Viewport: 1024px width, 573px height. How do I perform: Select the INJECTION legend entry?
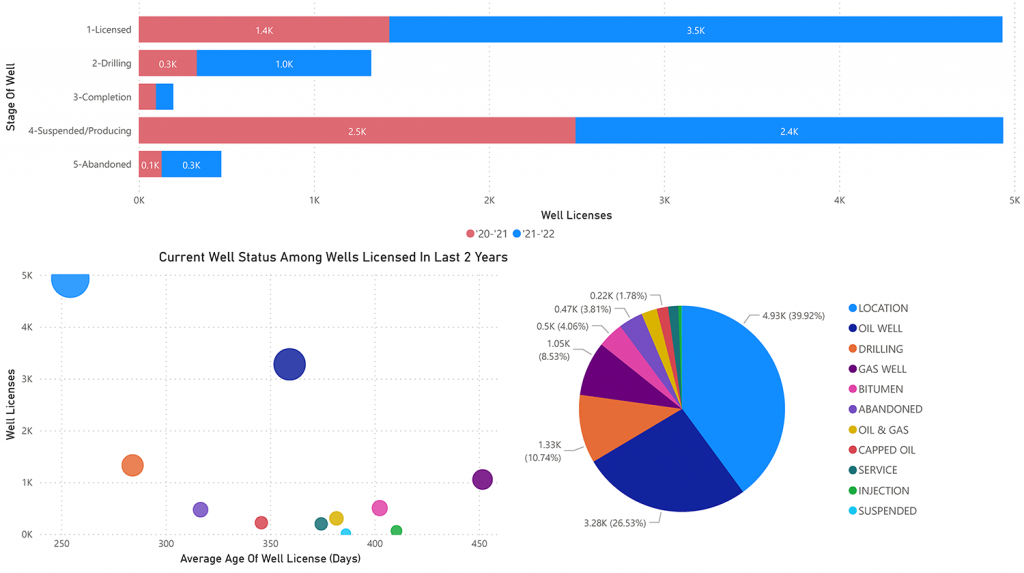pyautogui.click(x=879, y=491)
